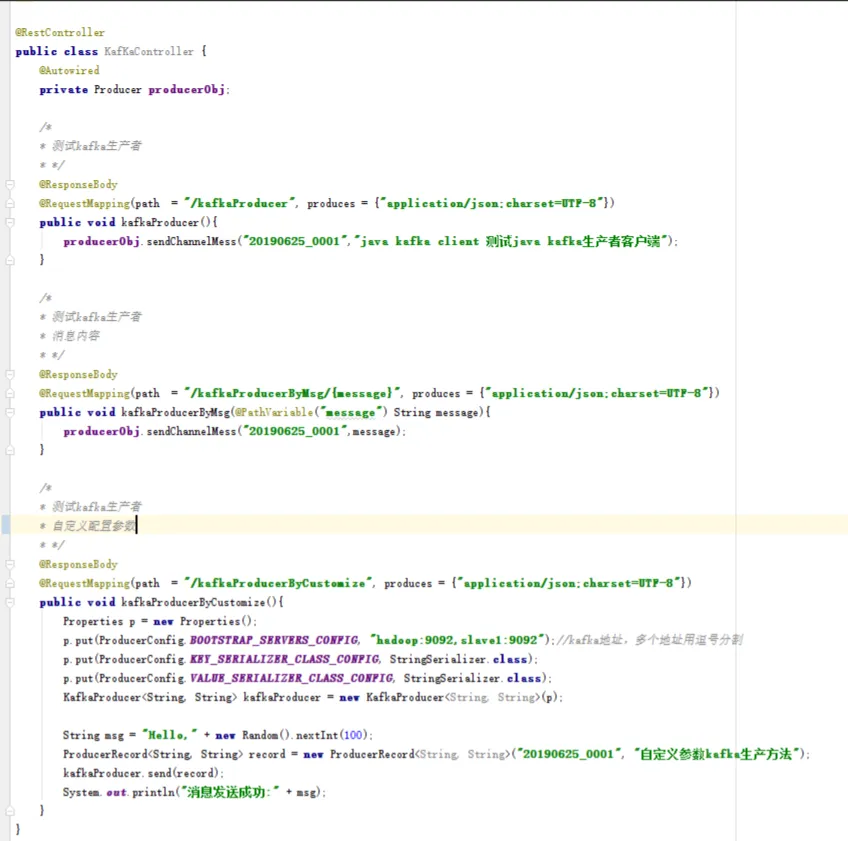Click "new KafkaProducer<String, String>(p)" constructor call
Screen dimensions: 848x841
coord(448,697)
